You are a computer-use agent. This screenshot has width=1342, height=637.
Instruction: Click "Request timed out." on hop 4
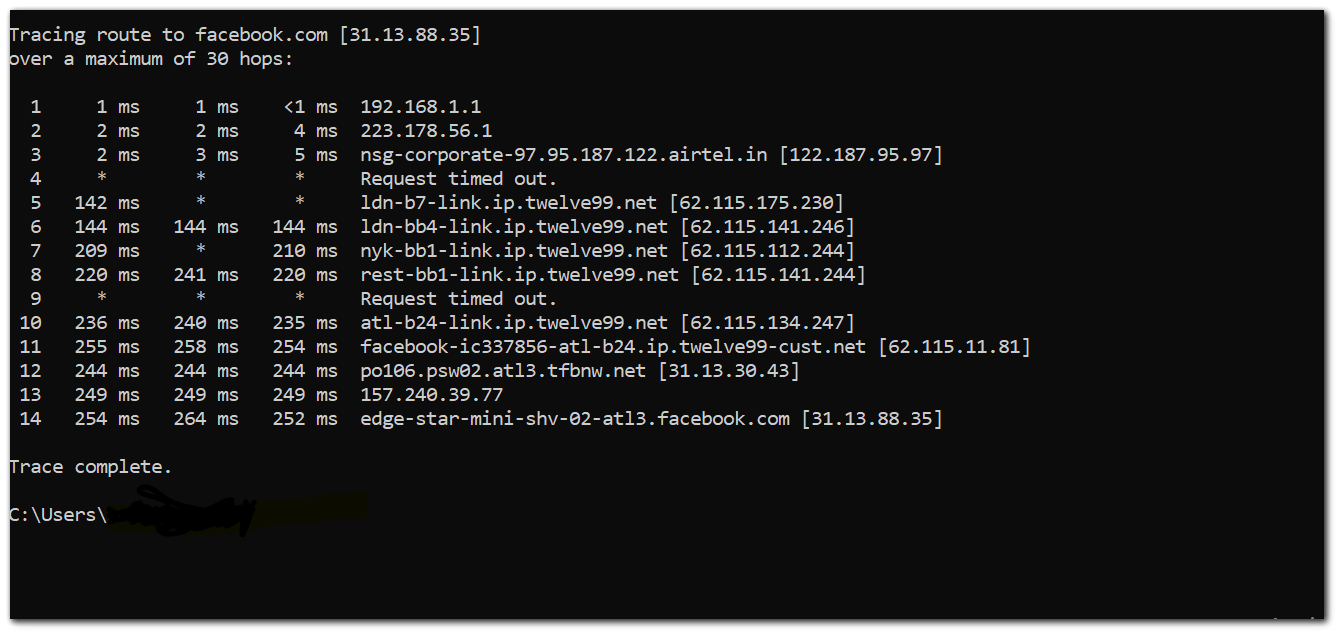pos(459,179)
